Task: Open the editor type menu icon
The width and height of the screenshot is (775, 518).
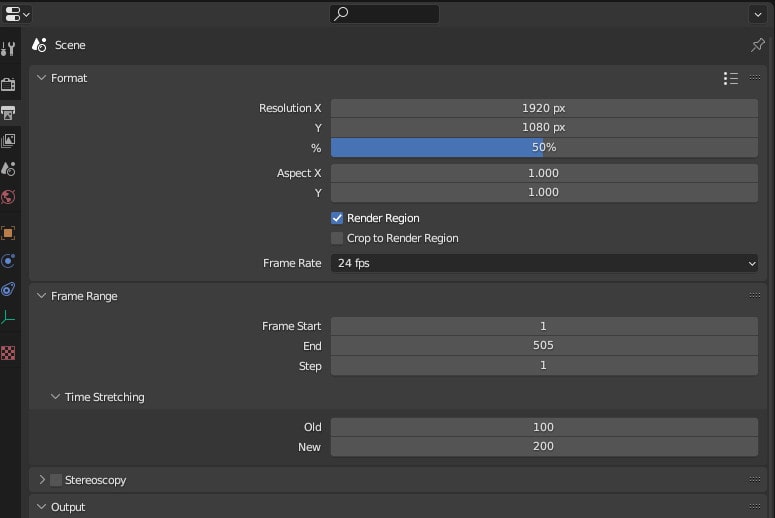Action: coord(16,14)
